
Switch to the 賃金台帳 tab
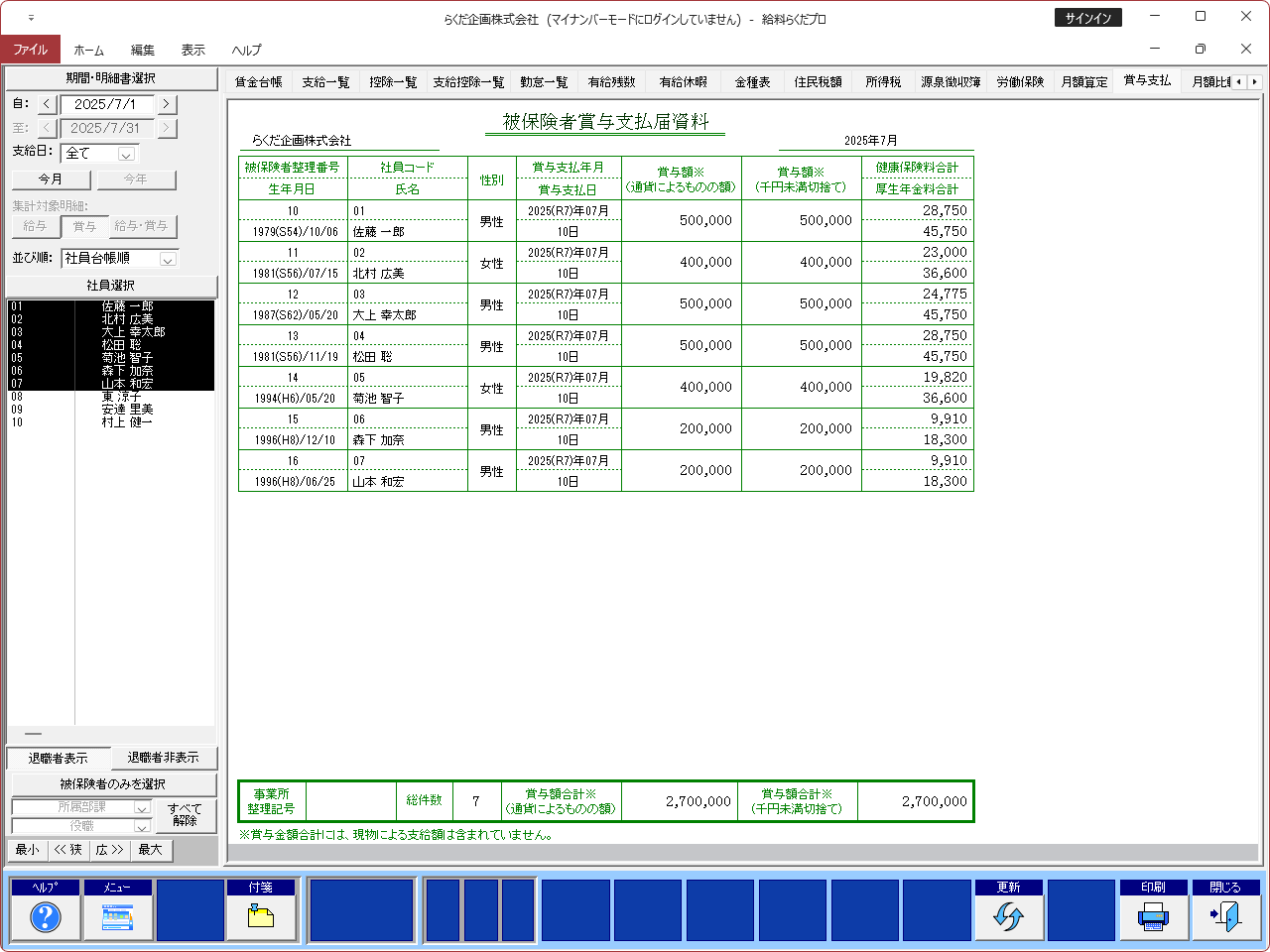pyautogui.click(x=259, y=82)
